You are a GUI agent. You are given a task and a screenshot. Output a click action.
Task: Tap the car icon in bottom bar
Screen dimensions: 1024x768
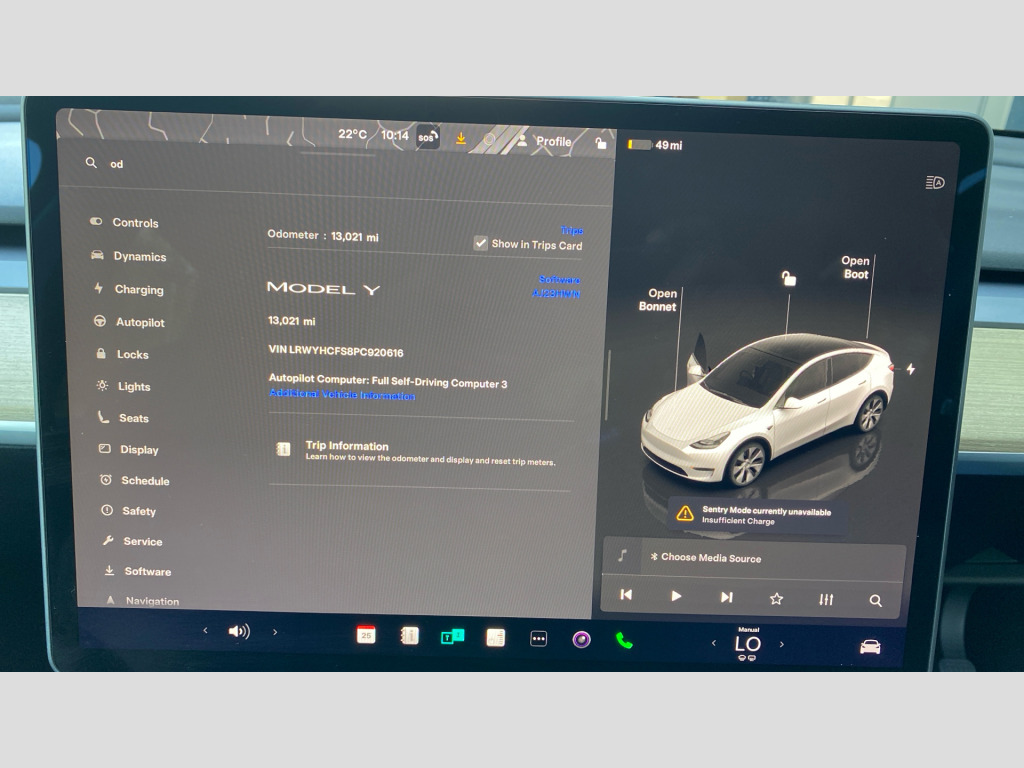point(871,647)
